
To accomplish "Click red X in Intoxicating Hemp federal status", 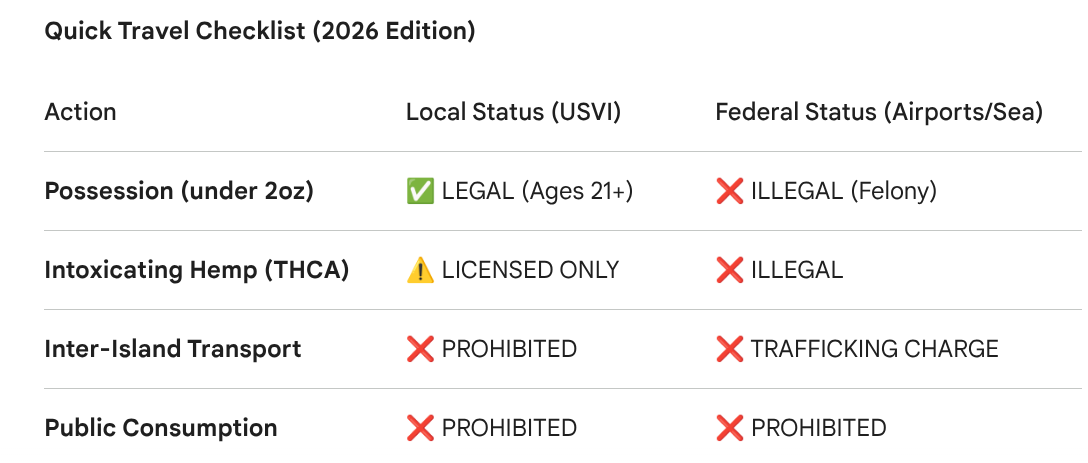I will coord(729,269).
